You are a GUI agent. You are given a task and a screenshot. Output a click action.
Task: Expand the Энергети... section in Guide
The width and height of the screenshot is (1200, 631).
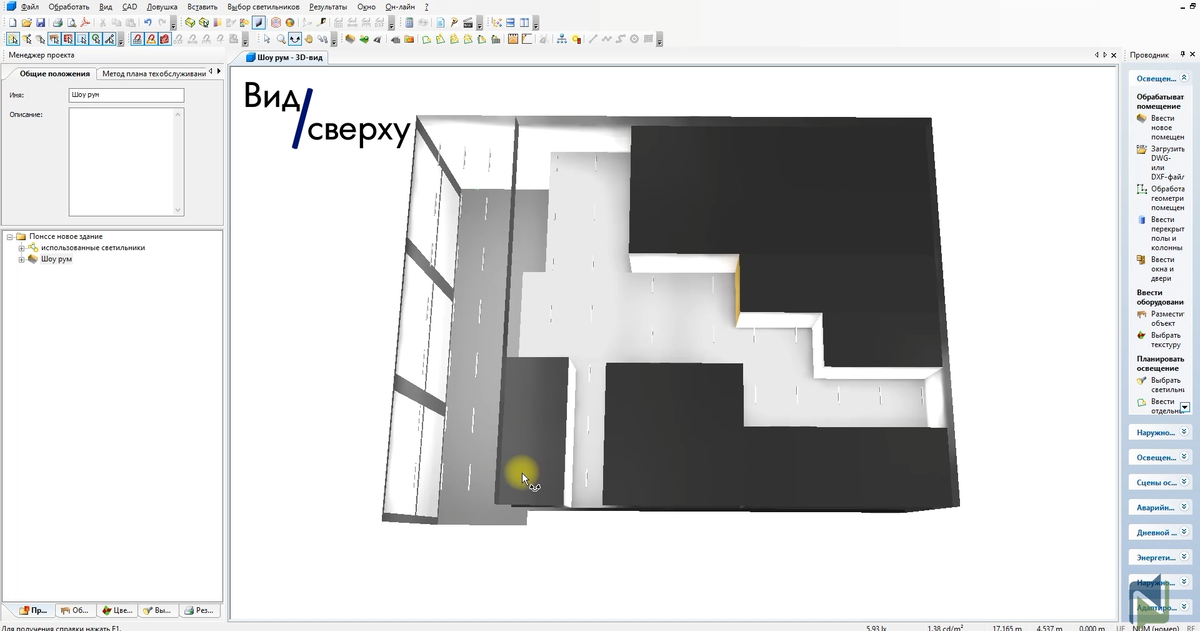(1184, 557)
